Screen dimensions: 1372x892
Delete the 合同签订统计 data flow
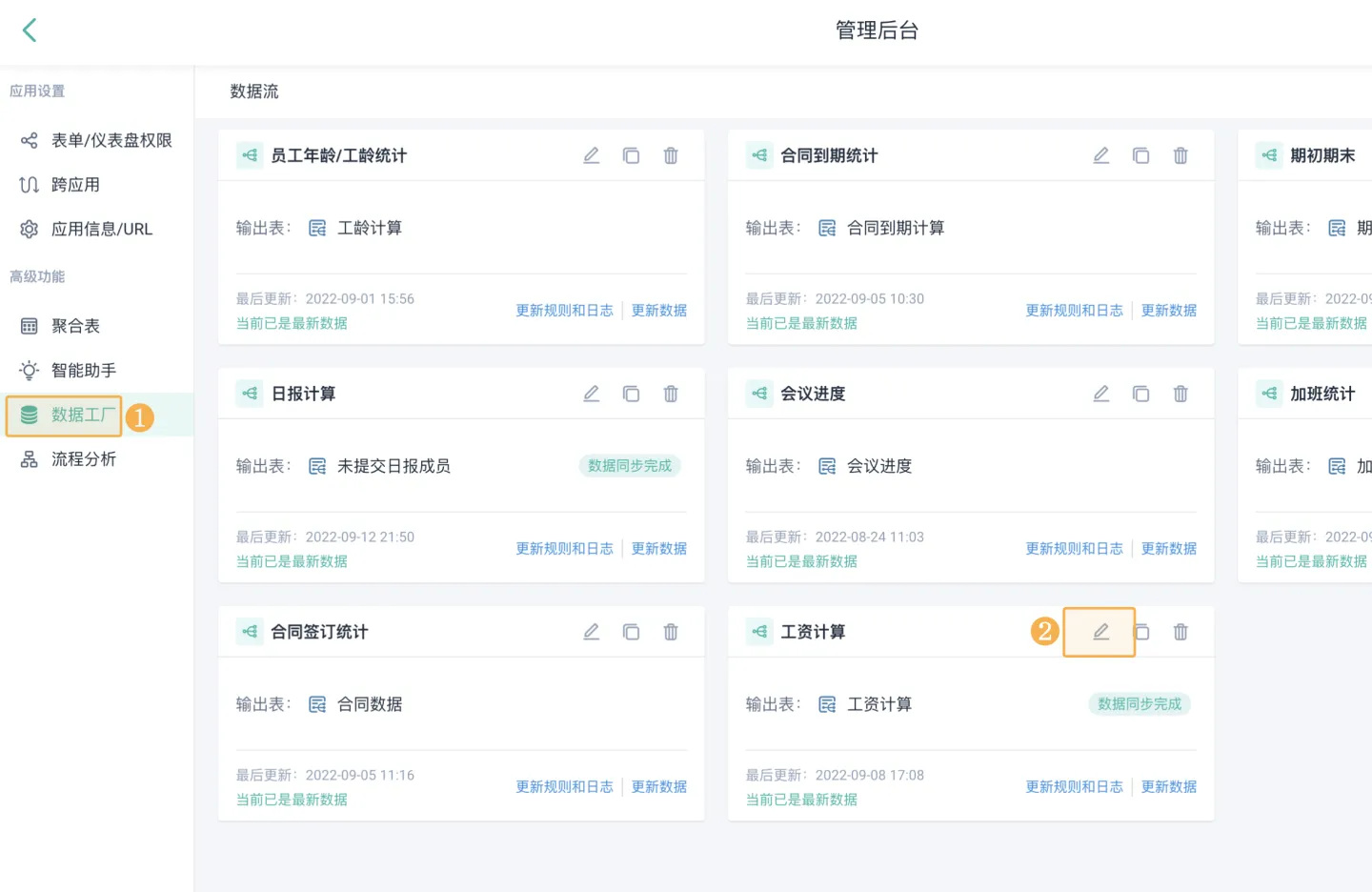pyautogui.click(x=671, y=632)
